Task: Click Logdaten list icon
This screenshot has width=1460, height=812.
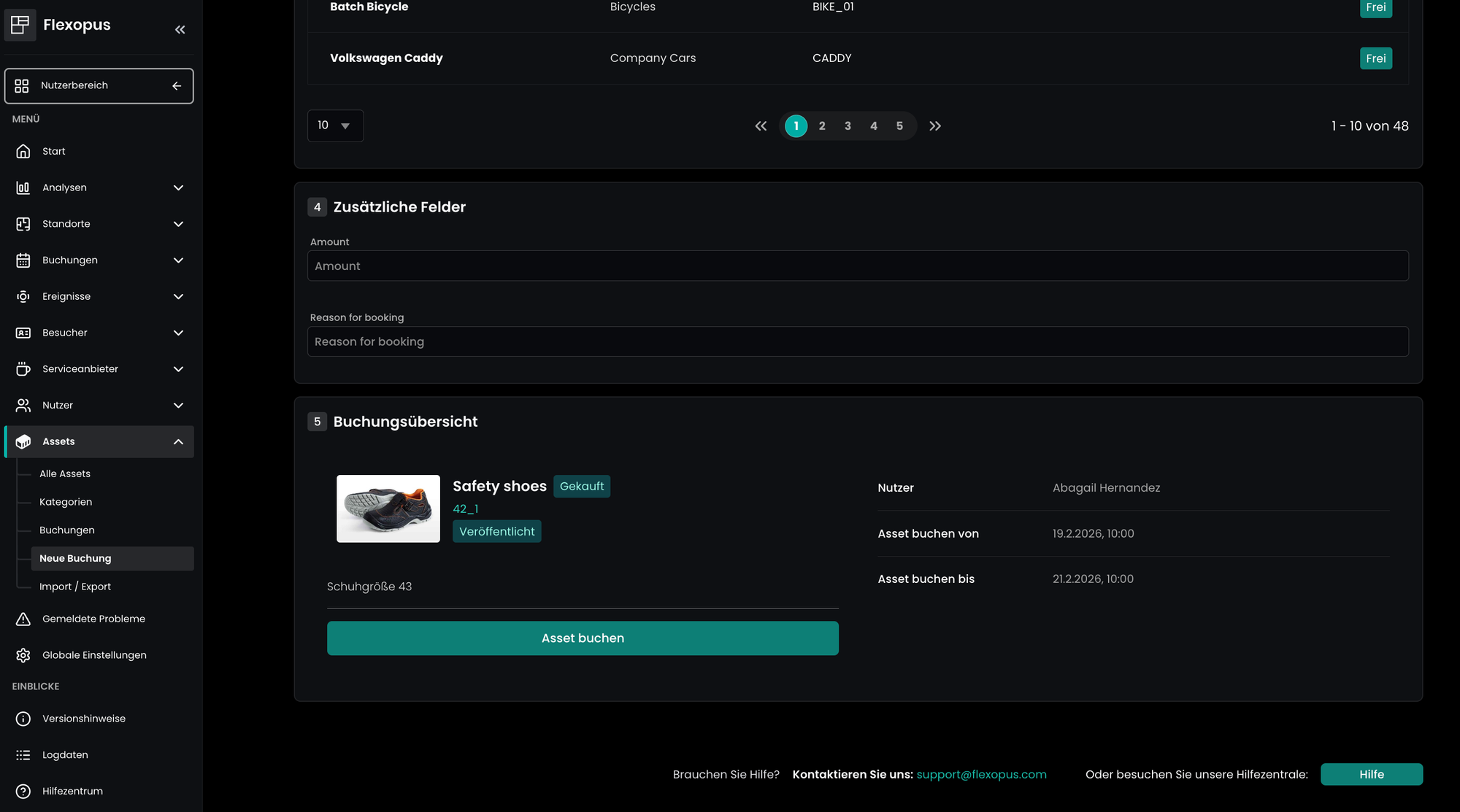Action: (x=23, y=755)
